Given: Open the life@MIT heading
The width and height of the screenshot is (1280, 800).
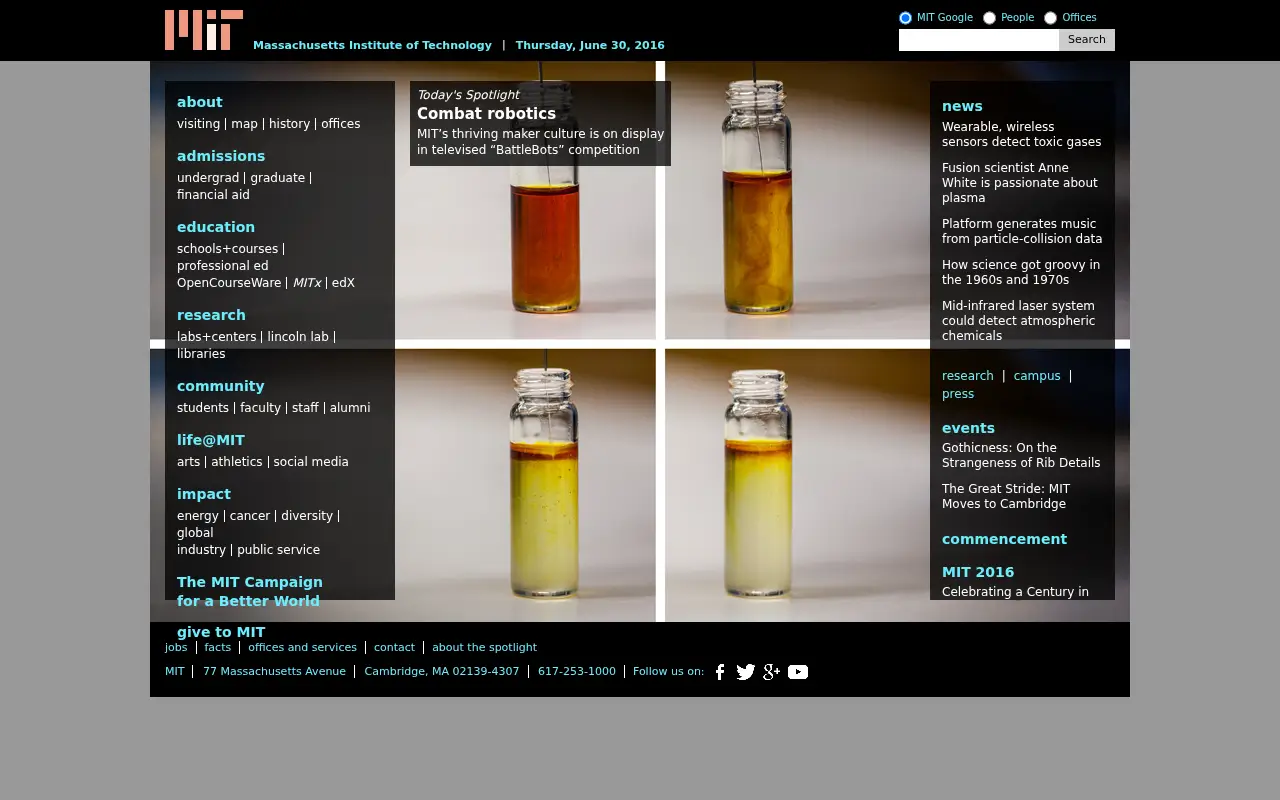Looking at the screenshot, I should (x=211, y=440).
